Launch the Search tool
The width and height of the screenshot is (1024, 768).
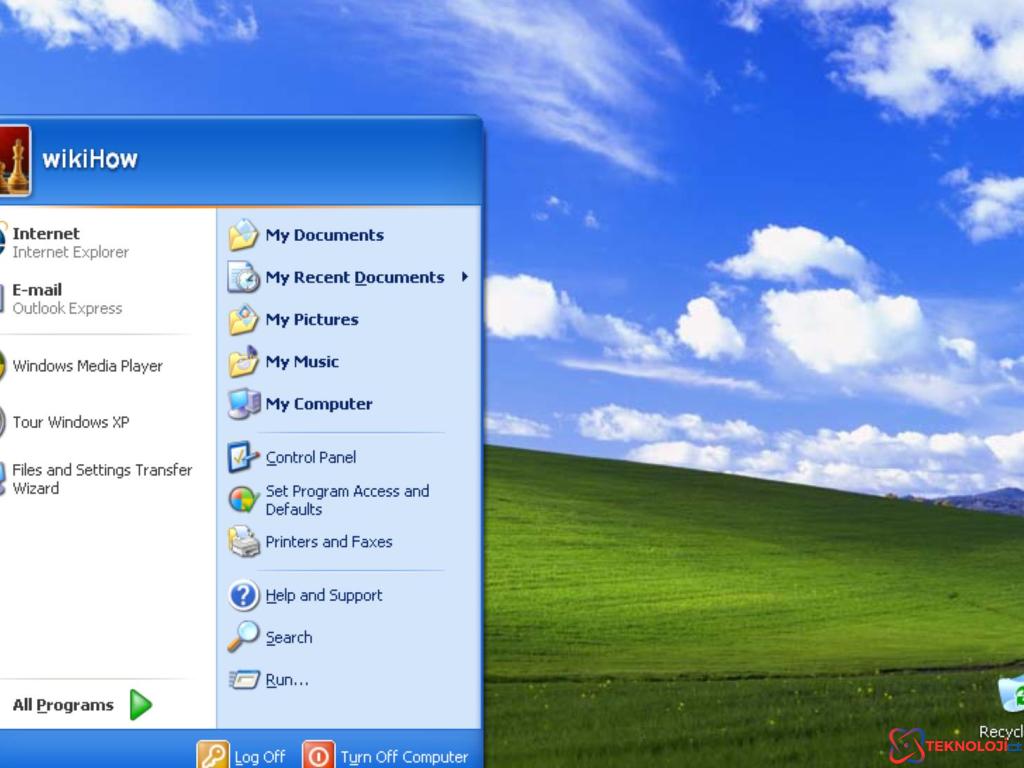coord(289,637)
